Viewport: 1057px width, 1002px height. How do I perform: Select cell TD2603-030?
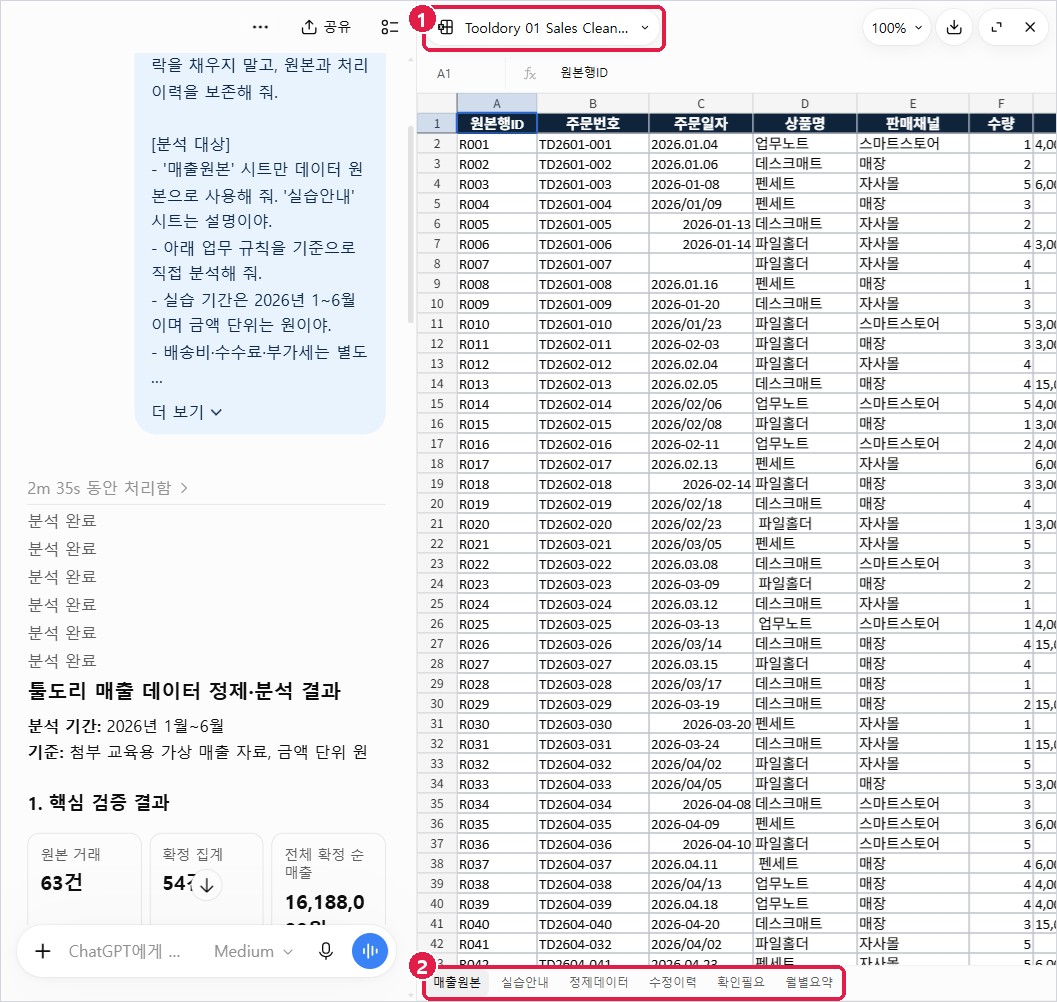pyautogui.click(x=593, y=724)
